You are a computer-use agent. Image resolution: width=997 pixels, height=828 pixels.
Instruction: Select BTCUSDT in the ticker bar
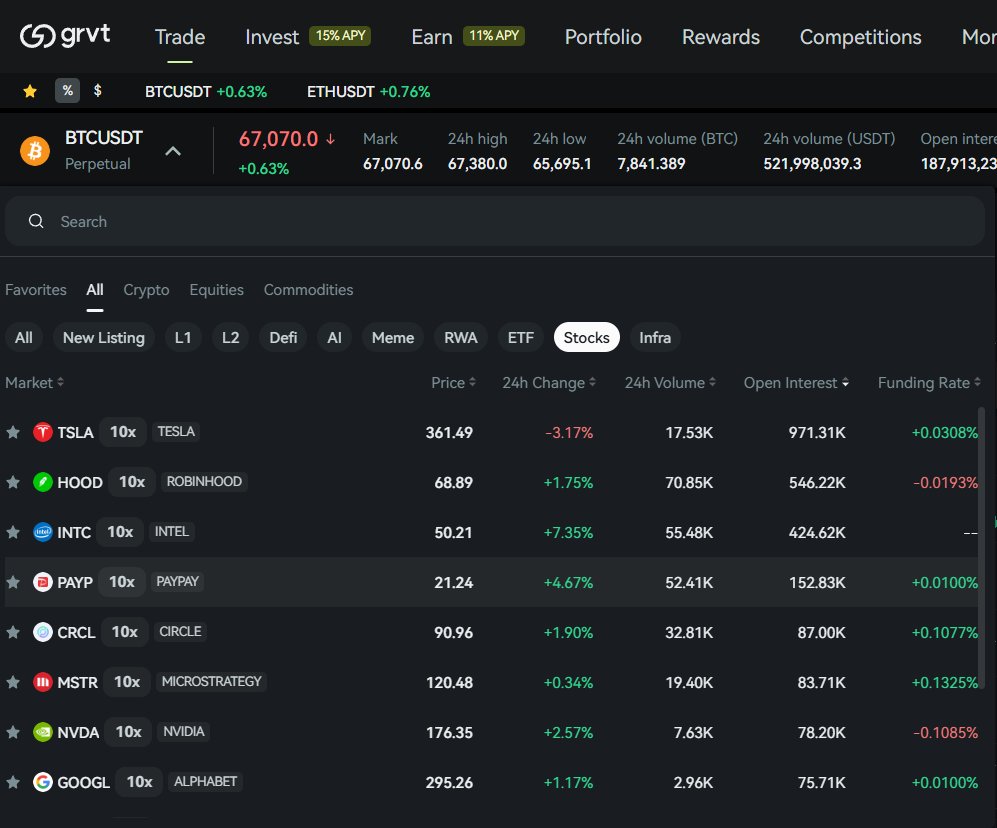(206, 92)
